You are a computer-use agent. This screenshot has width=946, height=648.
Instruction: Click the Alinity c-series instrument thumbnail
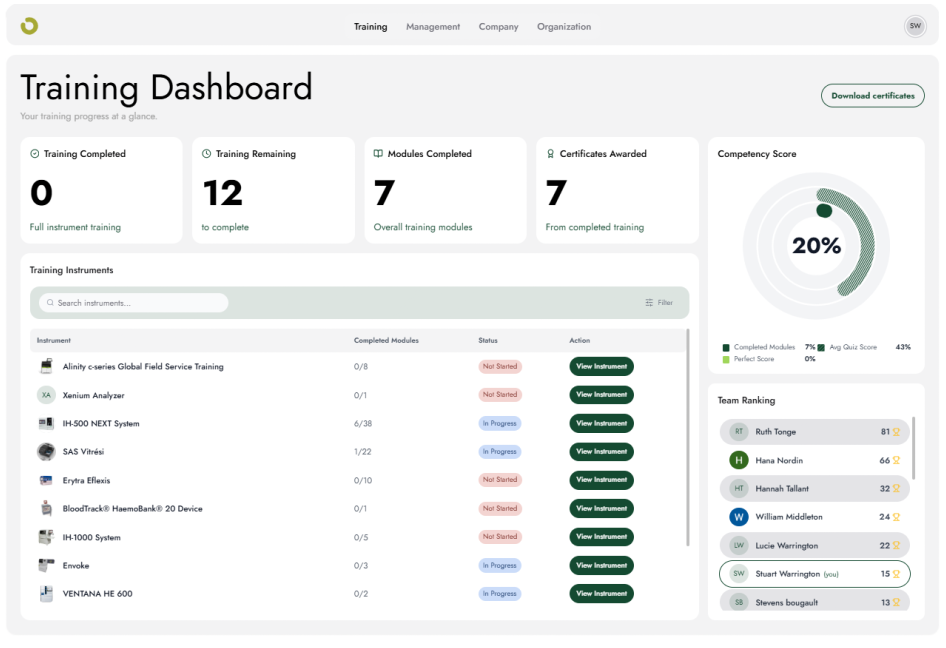click(x=46, y=366)
